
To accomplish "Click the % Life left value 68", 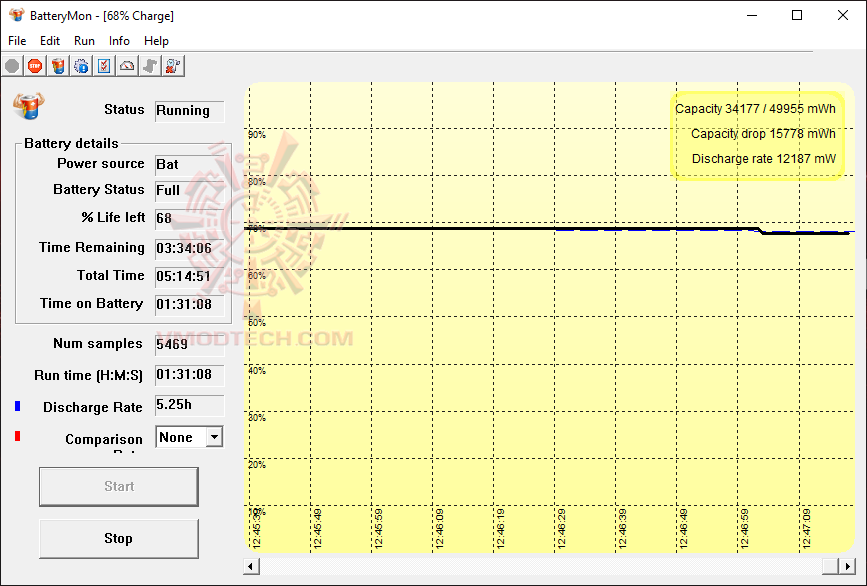I will tap(190, 218).
